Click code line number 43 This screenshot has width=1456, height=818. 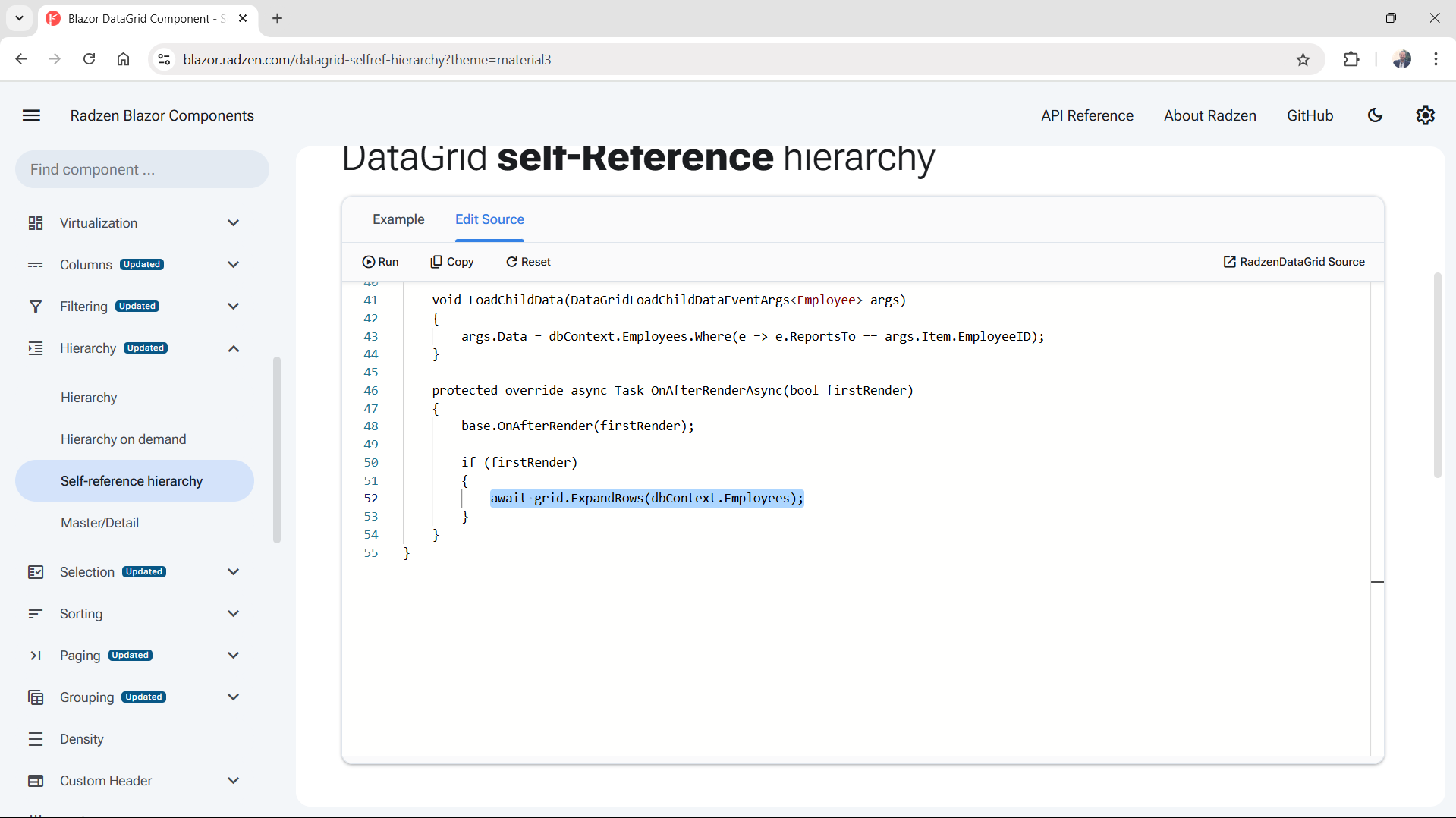[370, 337]
